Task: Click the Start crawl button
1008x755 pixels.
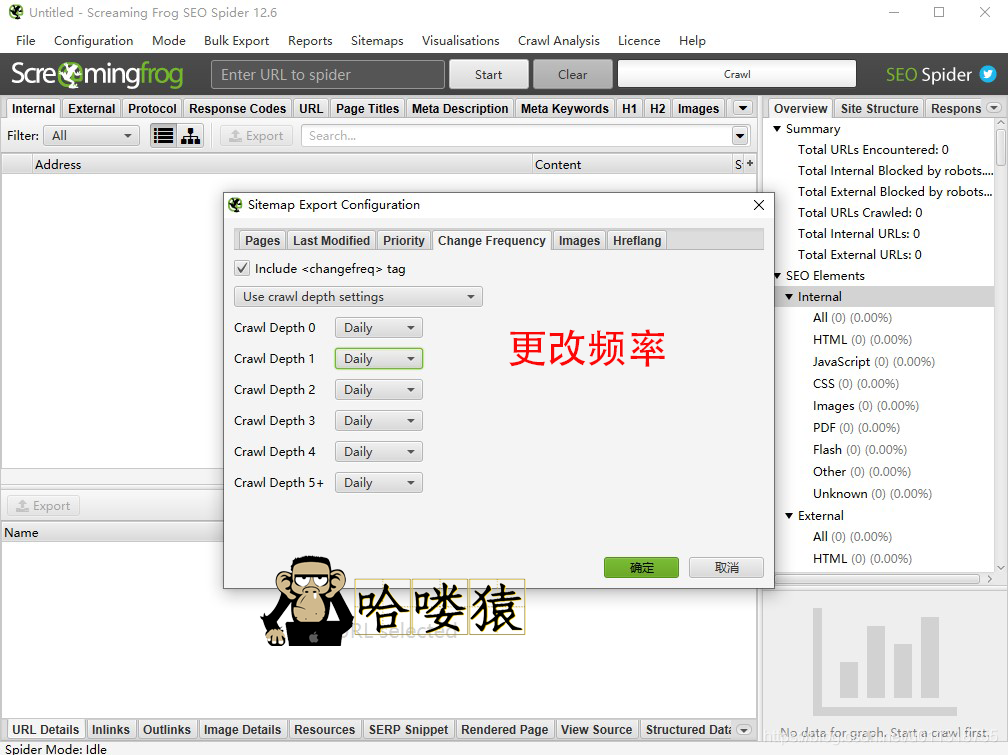Action: pyautogui.click(x=489, y=75)
